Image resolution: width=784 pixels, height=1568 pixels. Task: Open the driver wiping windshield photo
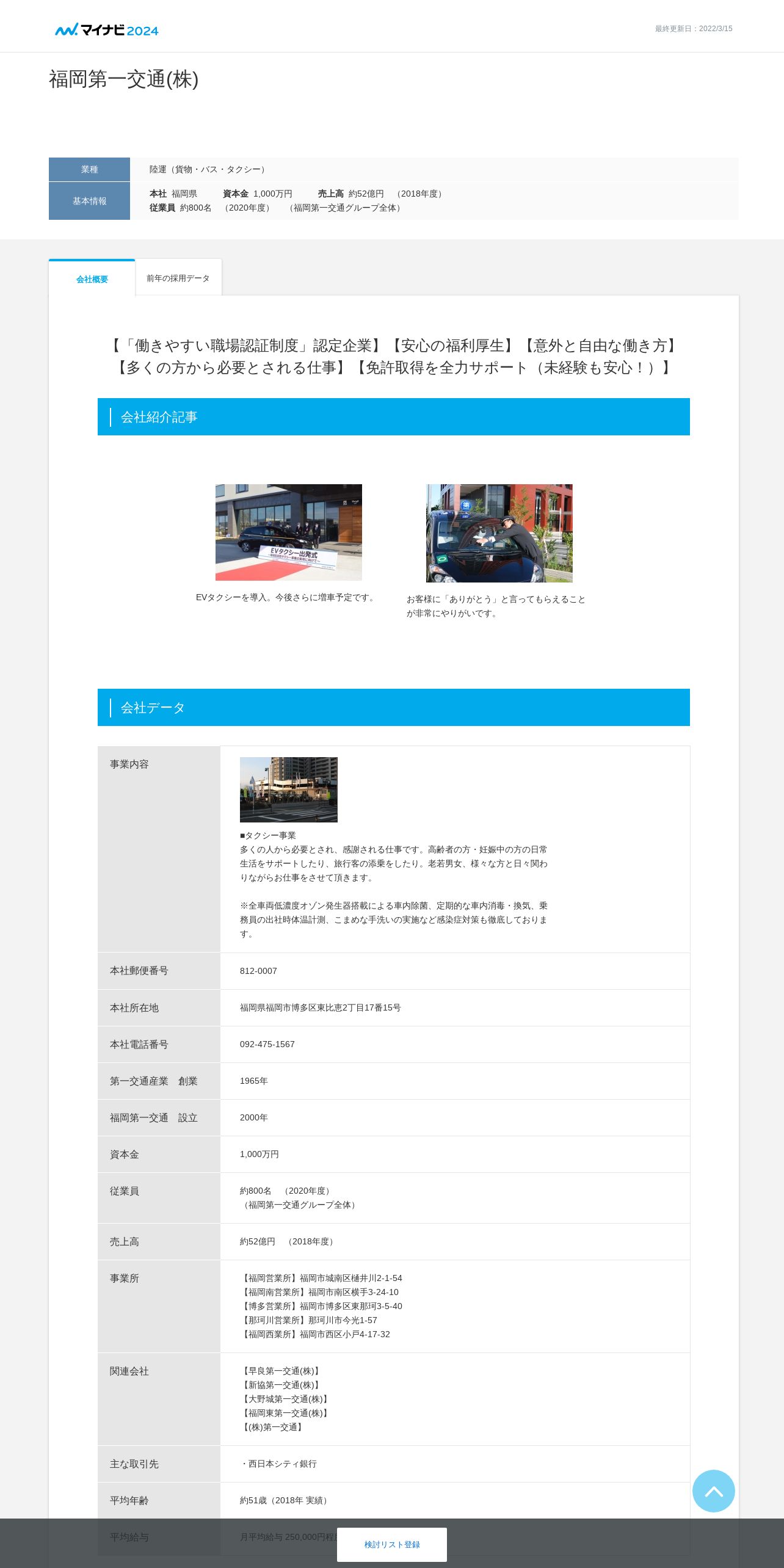[499, 533]
